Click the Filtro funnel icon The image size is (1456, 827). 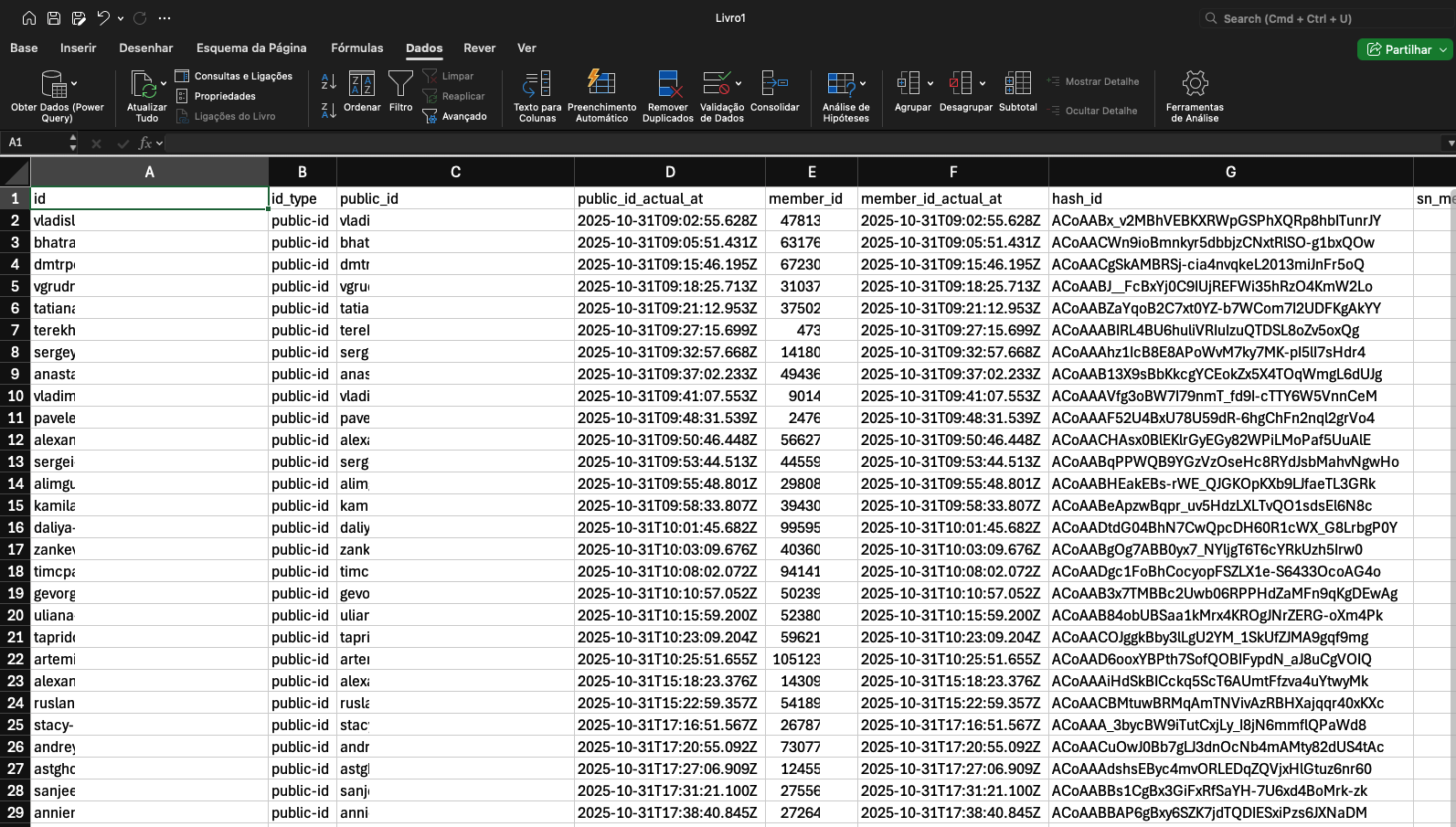400,84
